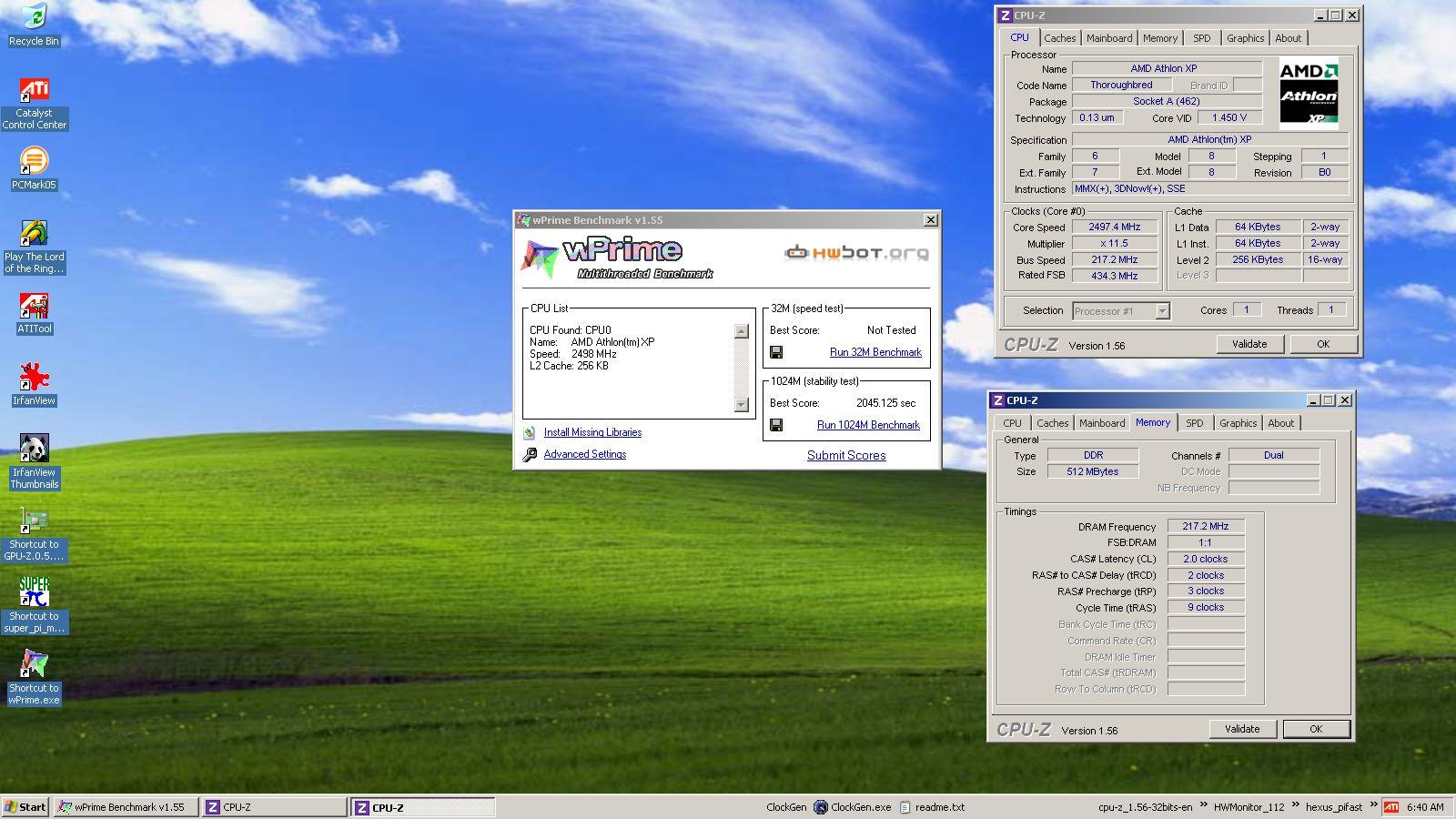Click the hwbot.org logo in wPrime
The height and width of the screenshot is (819, 1456).
(x=857, y=252)
